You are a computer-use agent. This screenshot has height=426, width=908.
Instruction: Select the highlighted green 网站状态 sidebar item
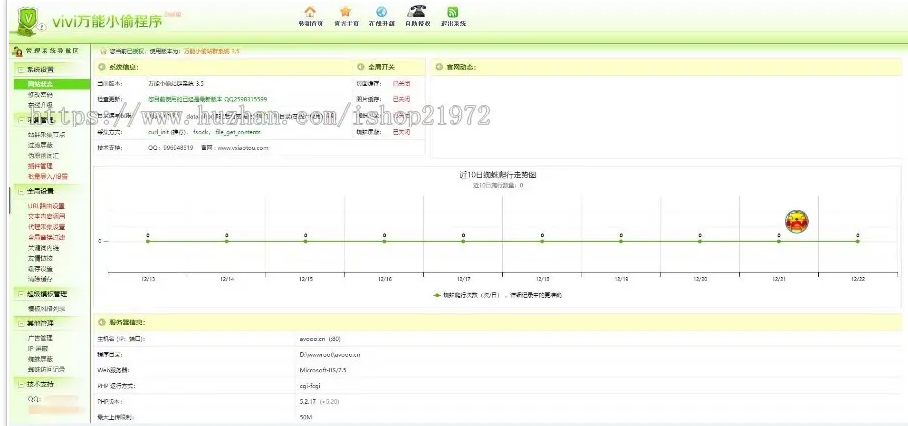tap(41, 84)
